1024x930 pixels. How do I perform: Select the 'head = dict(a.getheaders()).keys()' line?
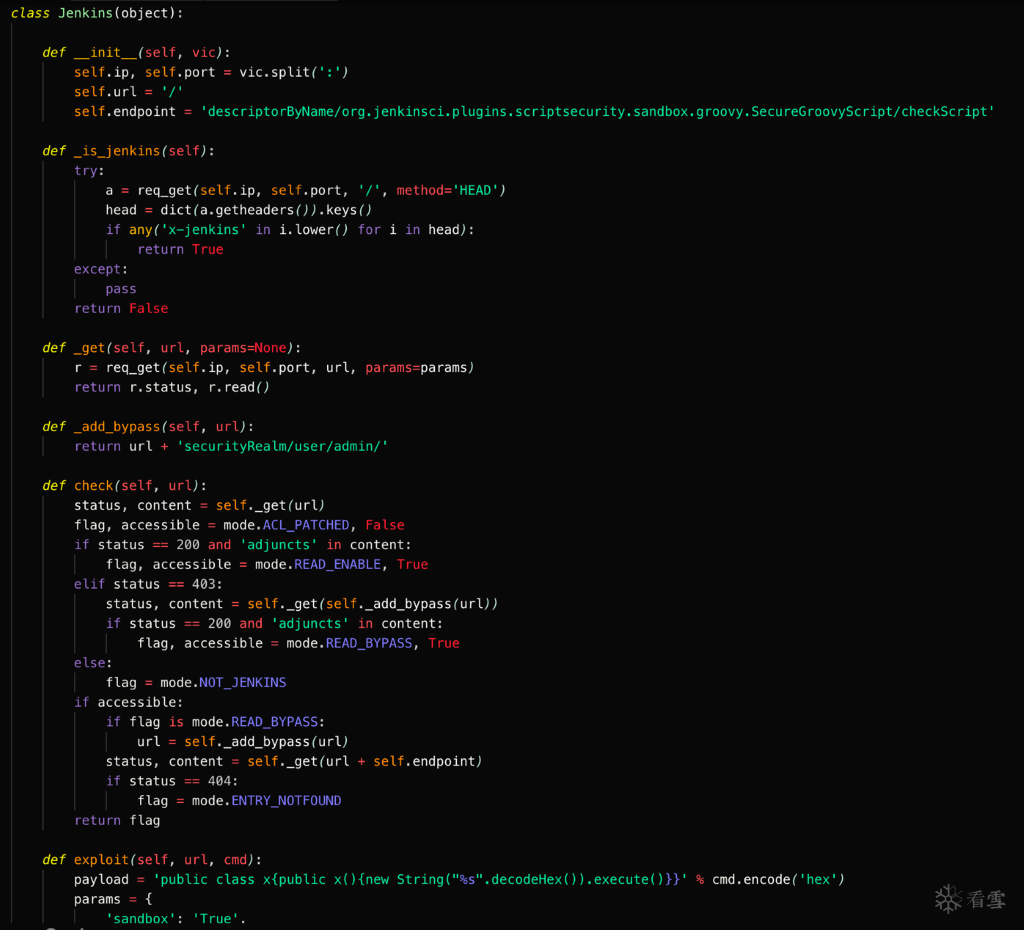238,210
